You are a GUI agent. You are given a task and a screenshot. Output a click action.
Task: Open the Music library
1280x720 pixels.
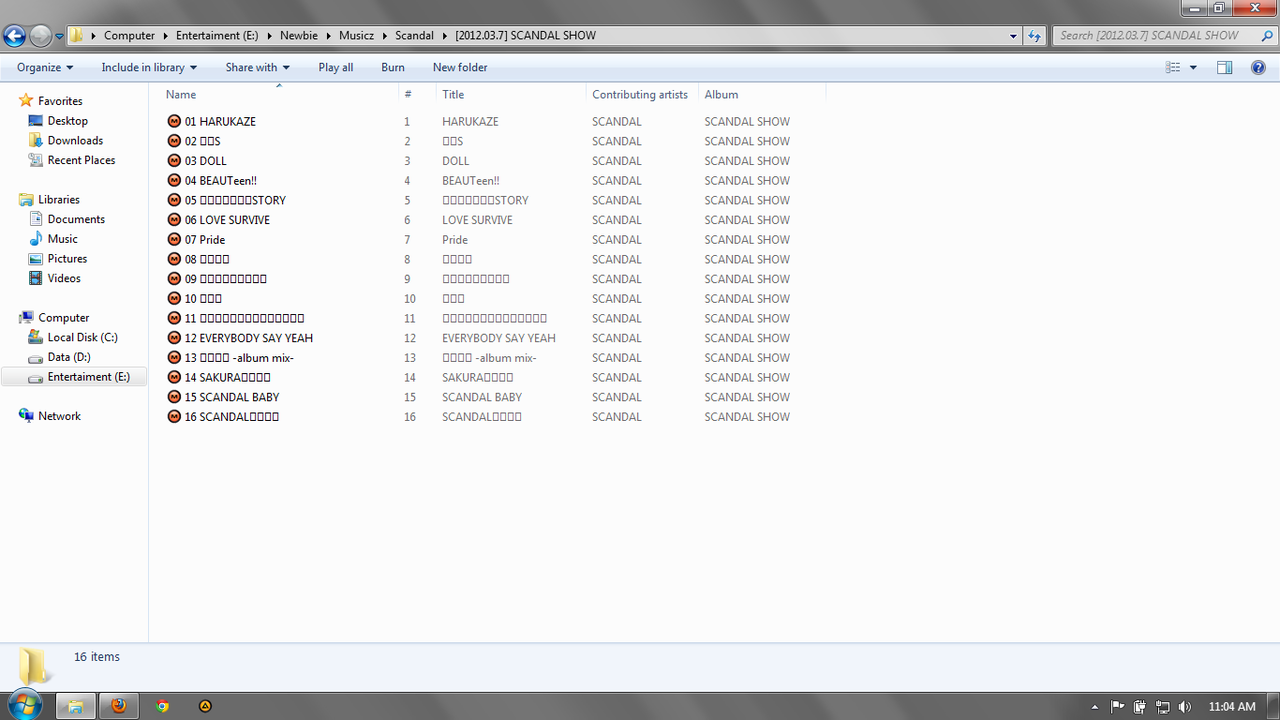click(x=62, y=239)
